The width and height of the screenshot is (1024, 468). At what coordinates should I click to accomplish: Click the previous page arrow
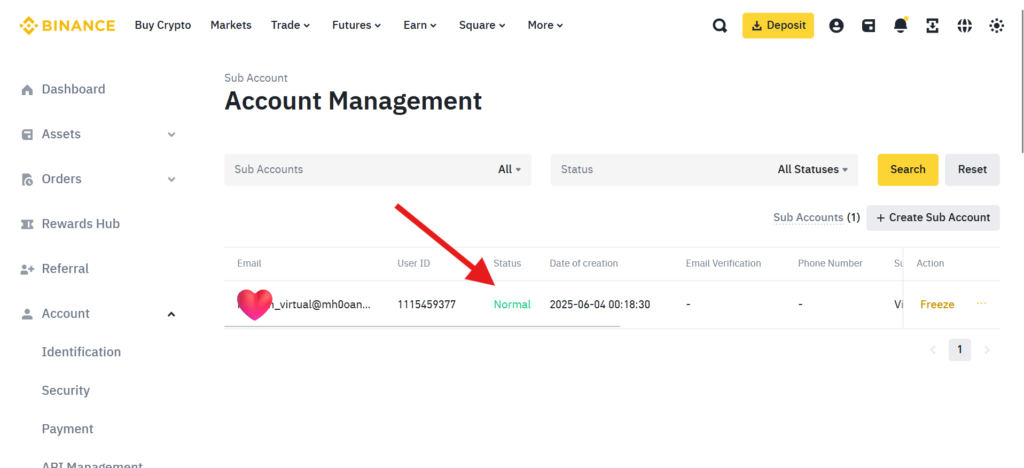click(x=933, y=350)
